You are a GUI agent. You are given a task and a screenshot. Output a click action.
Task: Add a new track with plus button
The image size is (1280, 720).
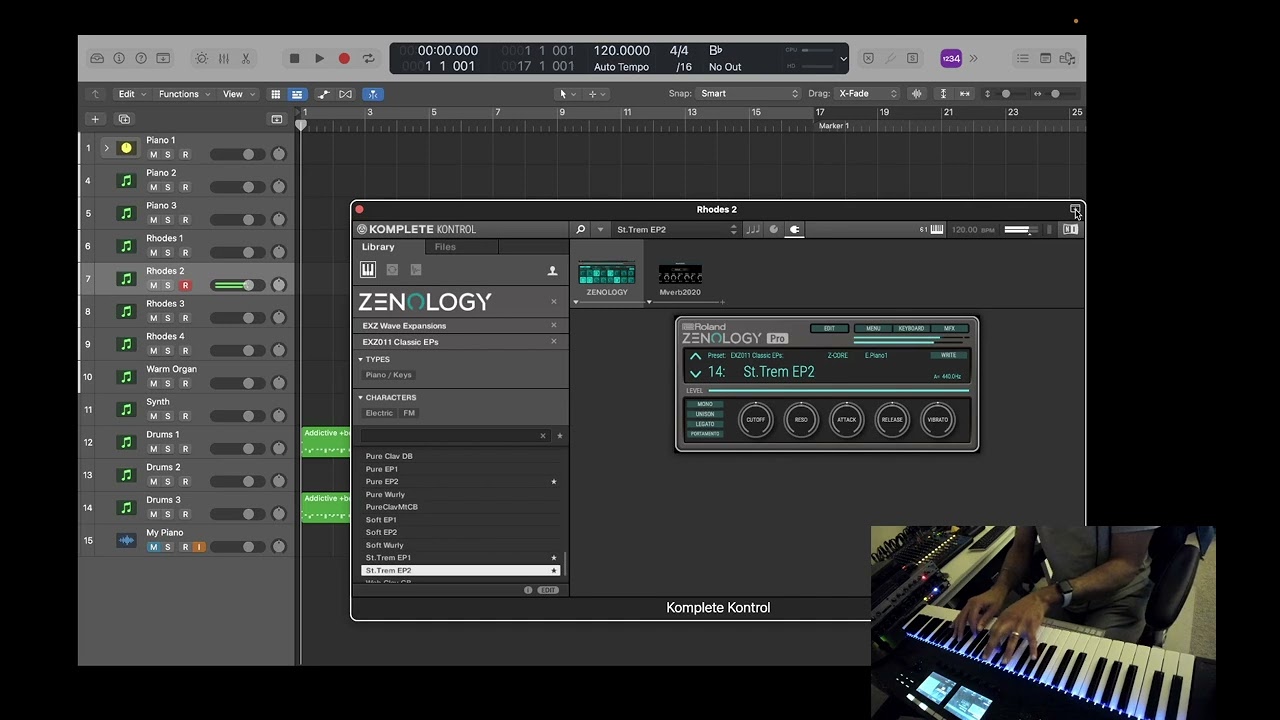tap(95, 119)
